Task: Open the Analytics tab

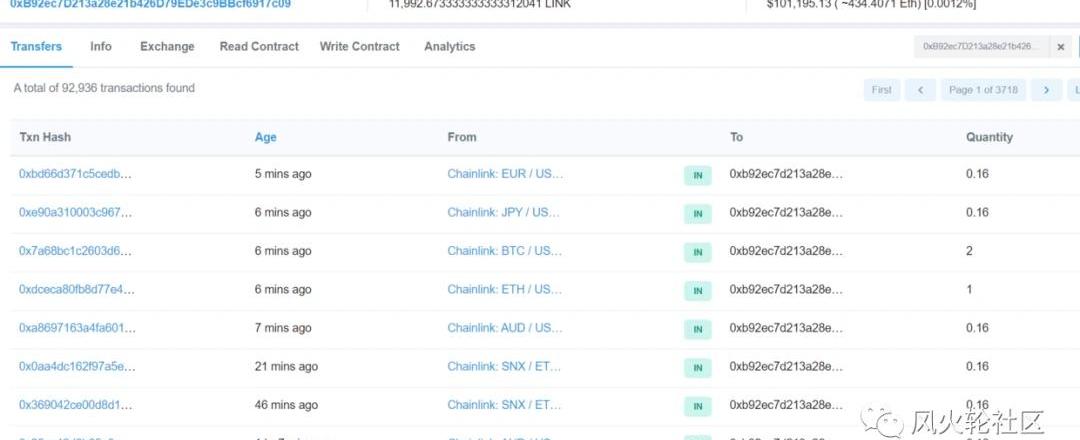Action: 449,47
